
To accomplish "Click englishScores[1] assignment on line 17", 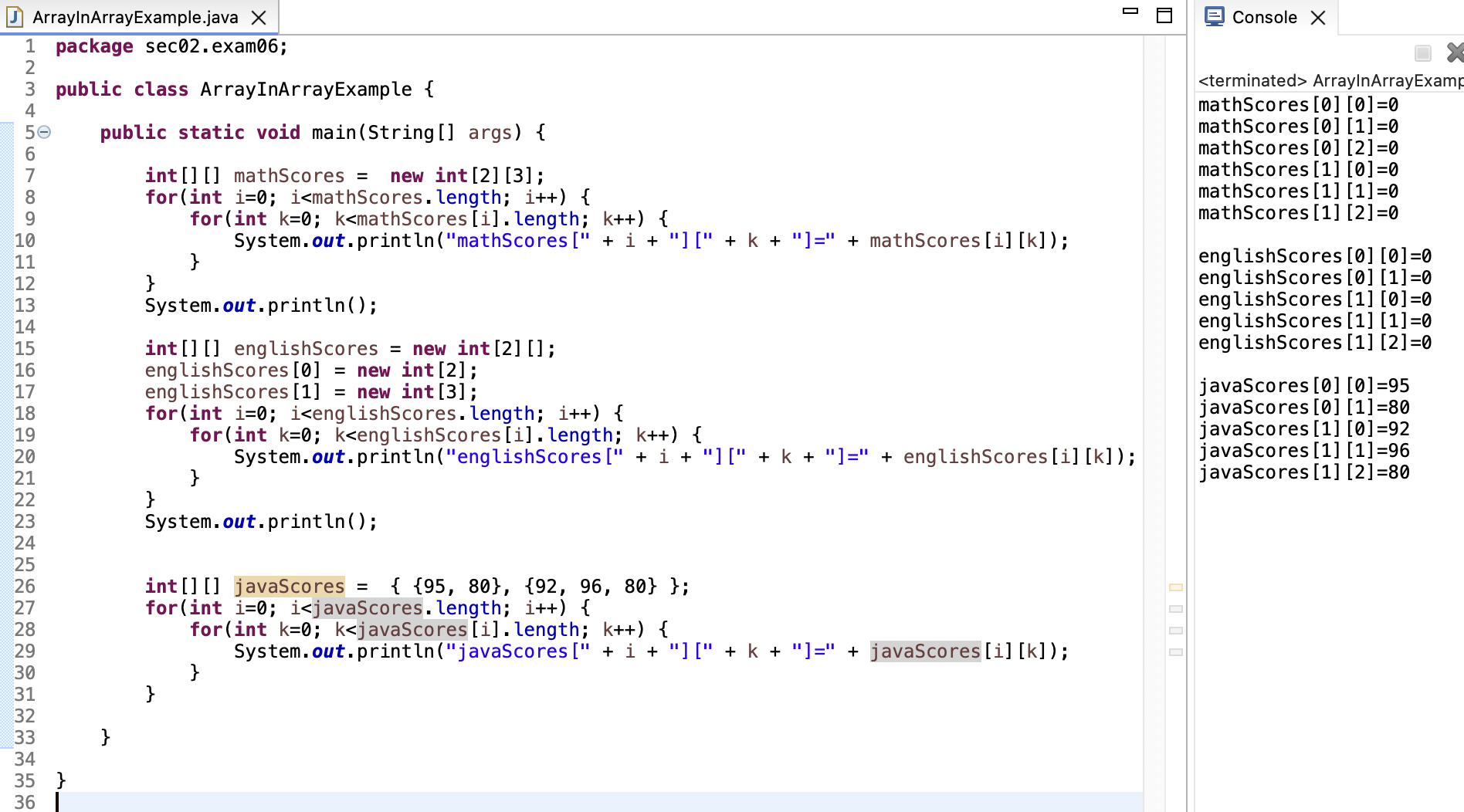I will pyautogui.click(x=311, y=392).
